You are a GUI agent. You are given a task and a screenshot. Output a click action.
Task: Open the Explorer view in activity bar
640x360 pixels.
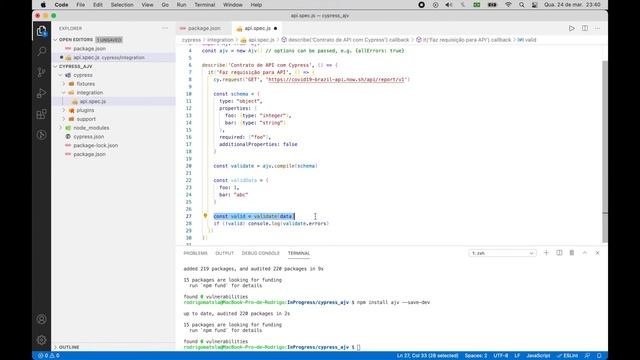[x=41, y=31]
